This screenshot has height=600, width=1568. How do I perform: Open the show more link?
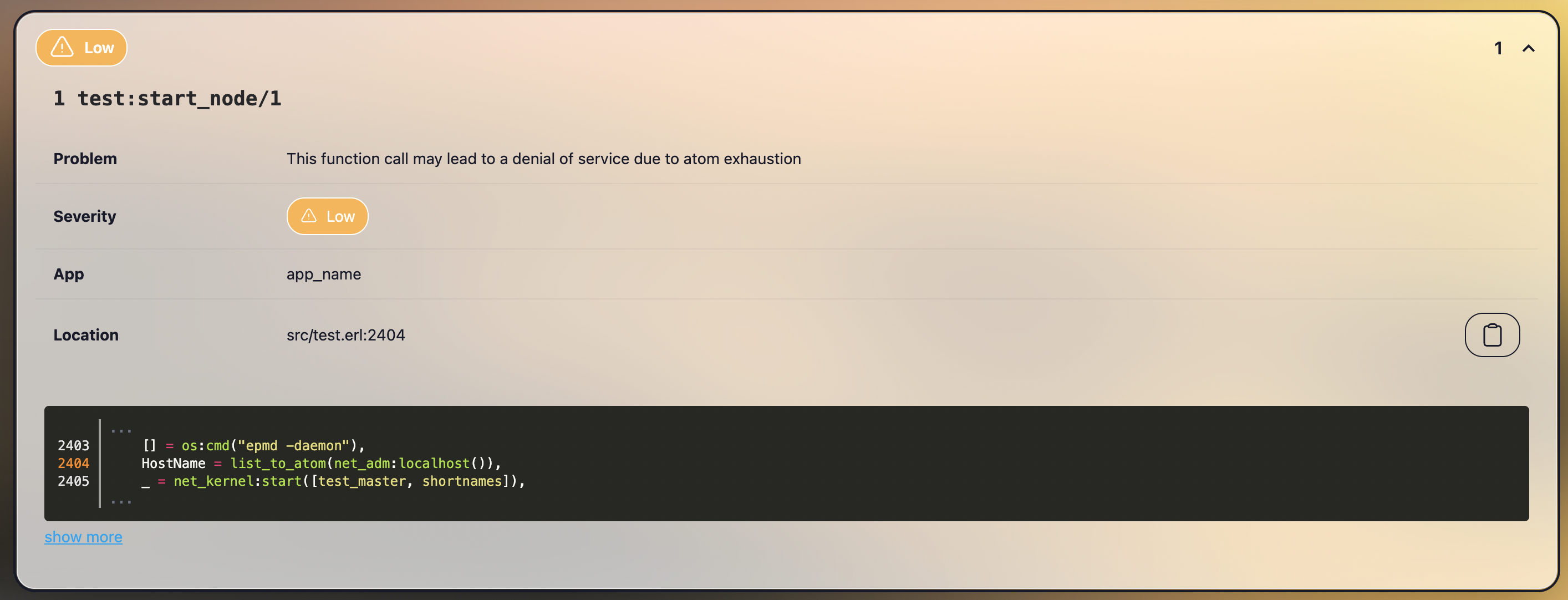click(83, 537)
